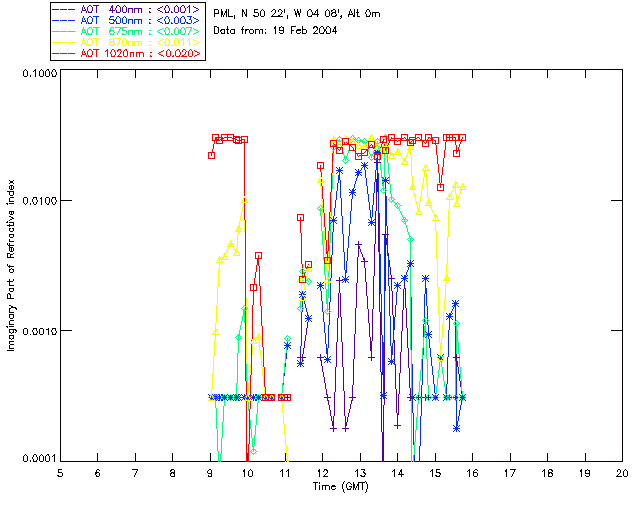Click the x-axis tick label 16
Viewport: 640px width, 512px height.
(x=472, y=473)
